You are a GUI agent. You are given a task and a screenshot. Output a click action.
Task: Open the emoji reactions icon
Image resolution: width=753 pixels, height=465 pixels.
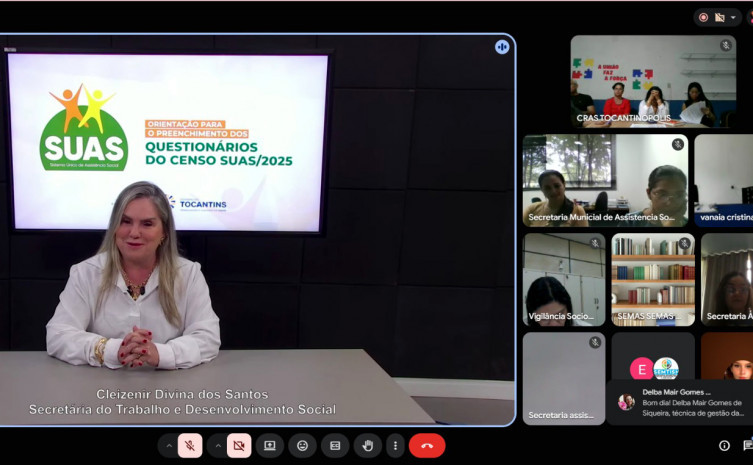click(302, 446)
